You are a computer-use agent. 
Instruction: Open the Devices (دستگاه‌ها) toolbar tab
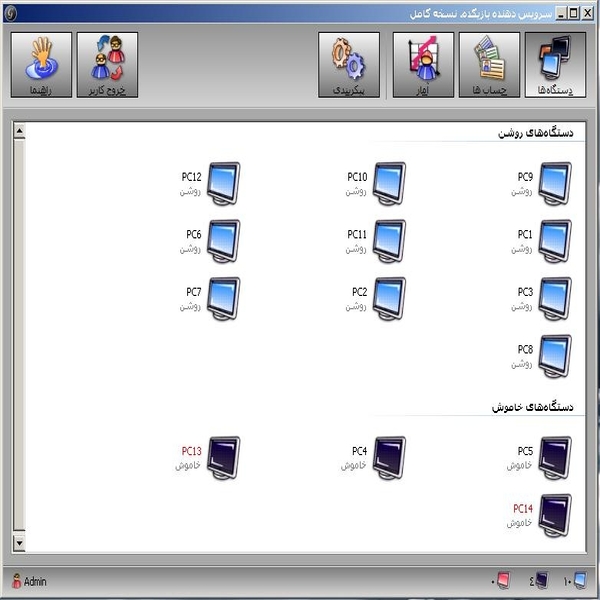click(555, 65)
